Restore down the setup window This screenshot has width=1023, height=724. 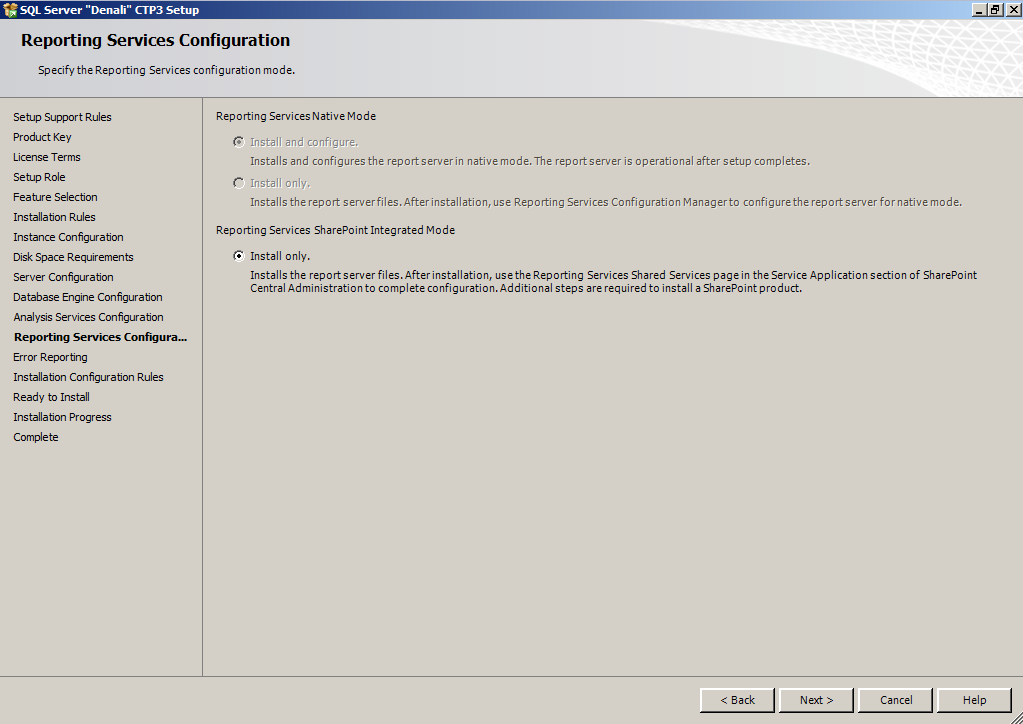tap(994, 9)
